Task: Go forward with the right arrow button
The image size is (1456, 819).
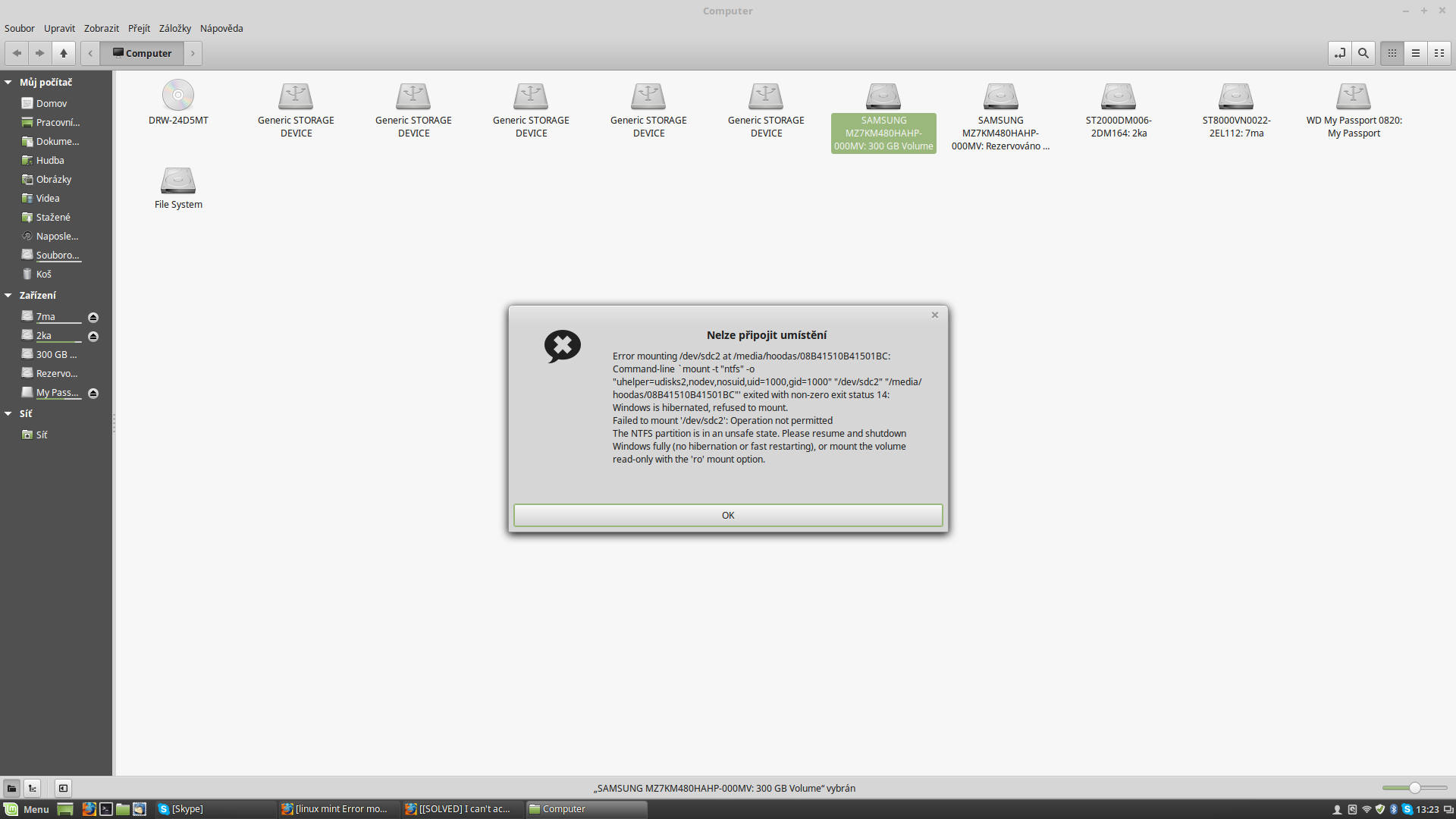Action: (x=40, y=53)
